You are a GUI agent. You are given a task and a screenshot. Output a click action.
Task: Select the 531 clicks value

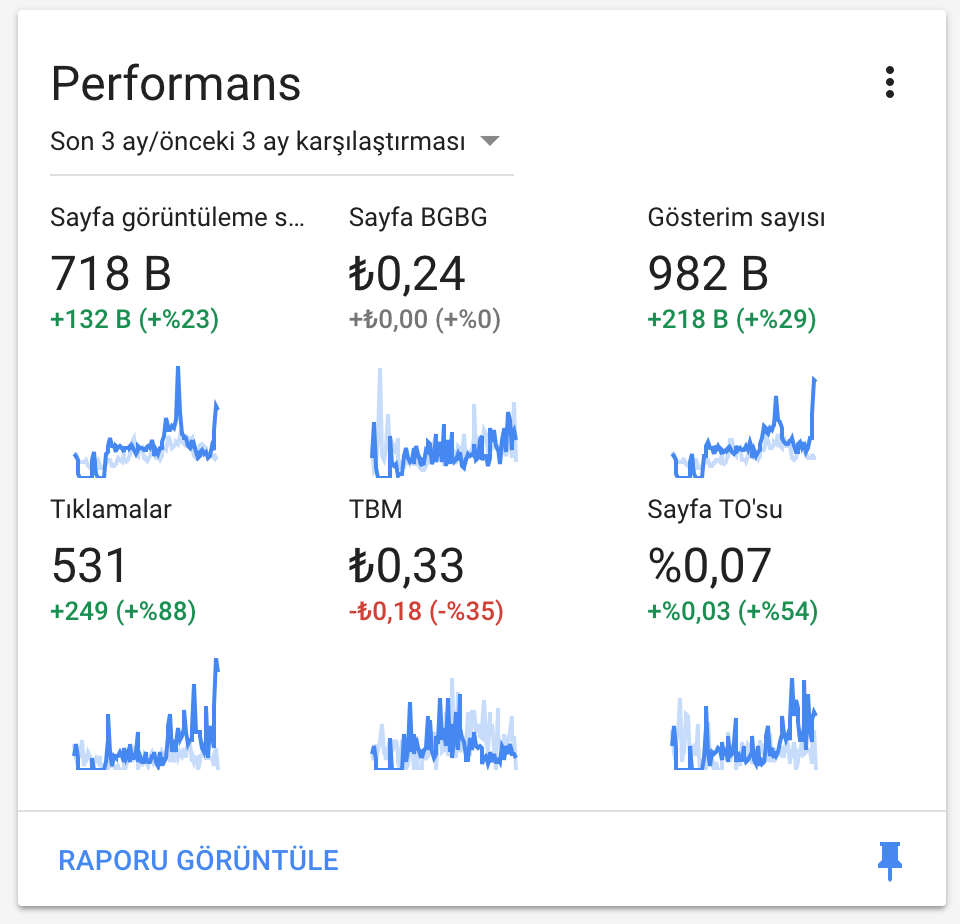89,565
